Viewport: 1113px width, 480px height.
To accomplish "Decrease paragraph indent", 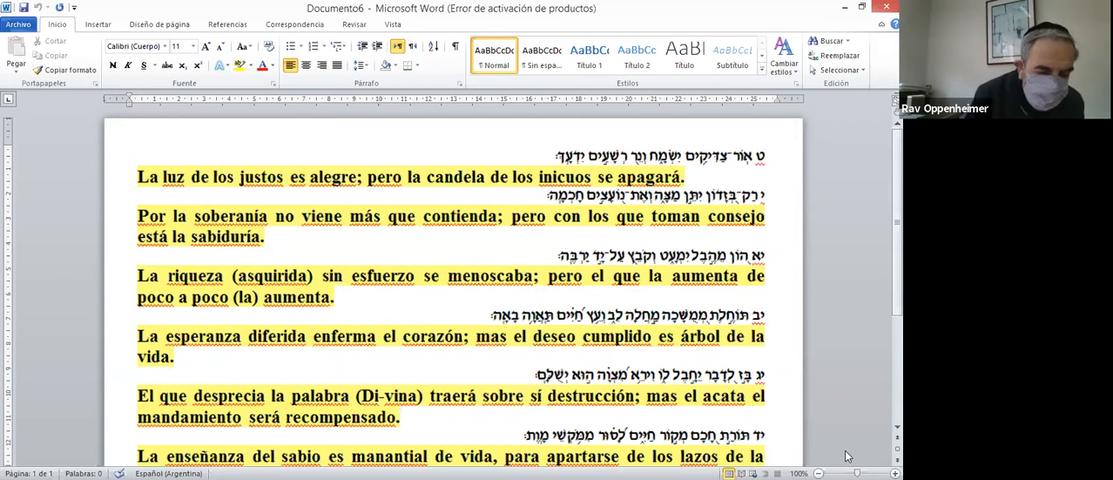I will point(362,46).
